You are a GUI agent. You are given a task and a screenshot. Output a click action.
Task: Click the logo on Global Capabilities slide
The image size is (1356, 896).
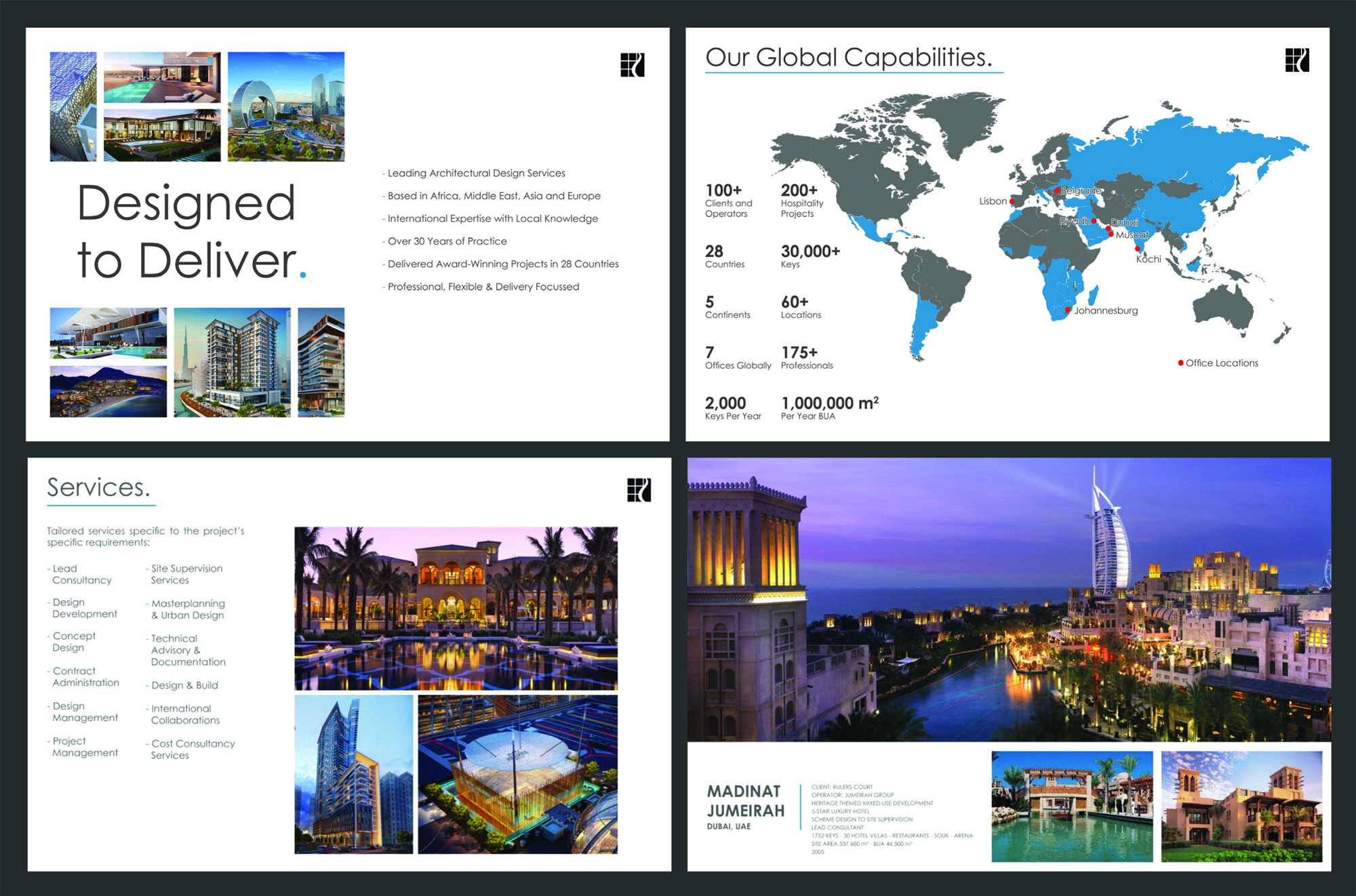[1296, 60]
